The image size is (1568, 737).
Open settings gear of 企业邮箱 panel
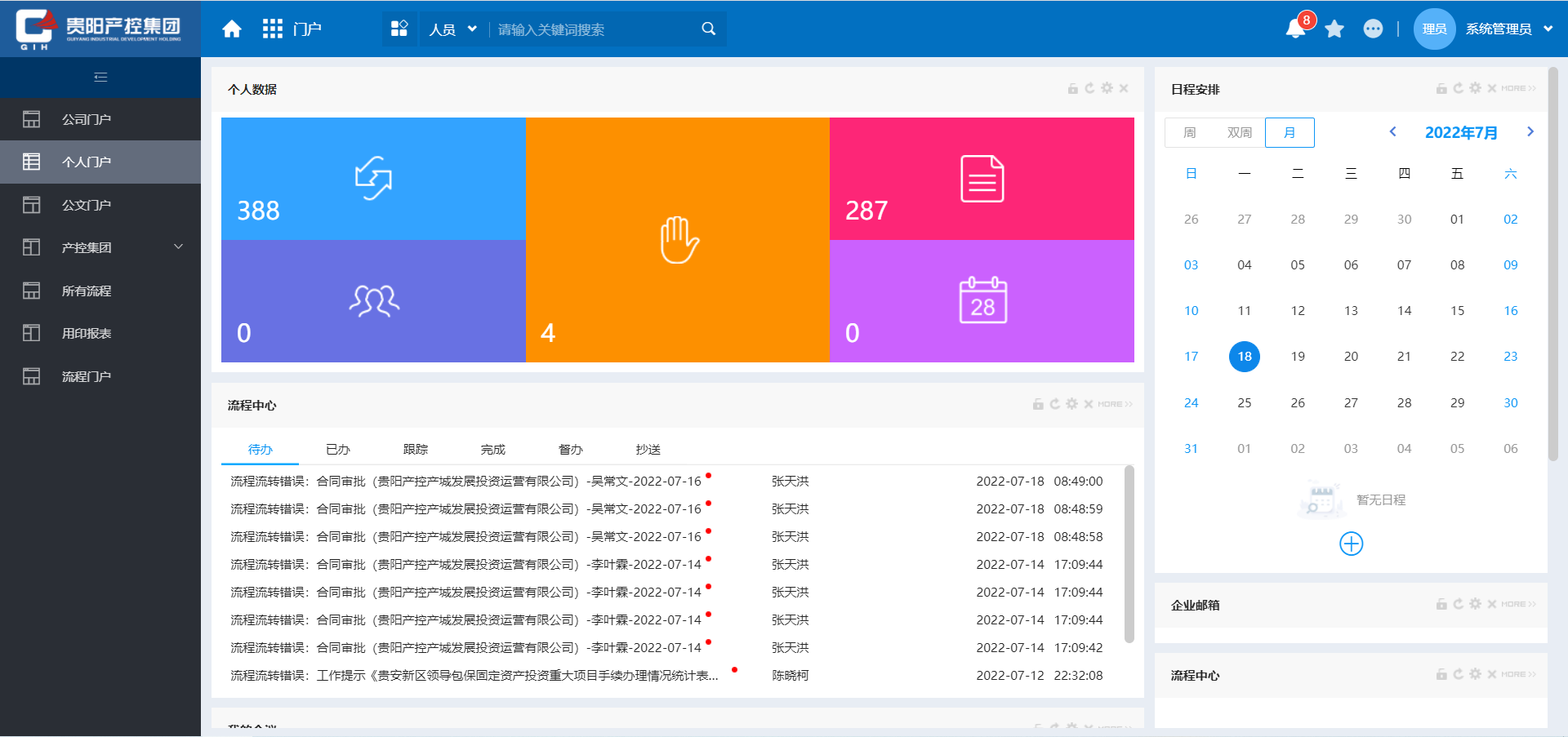1475,604
